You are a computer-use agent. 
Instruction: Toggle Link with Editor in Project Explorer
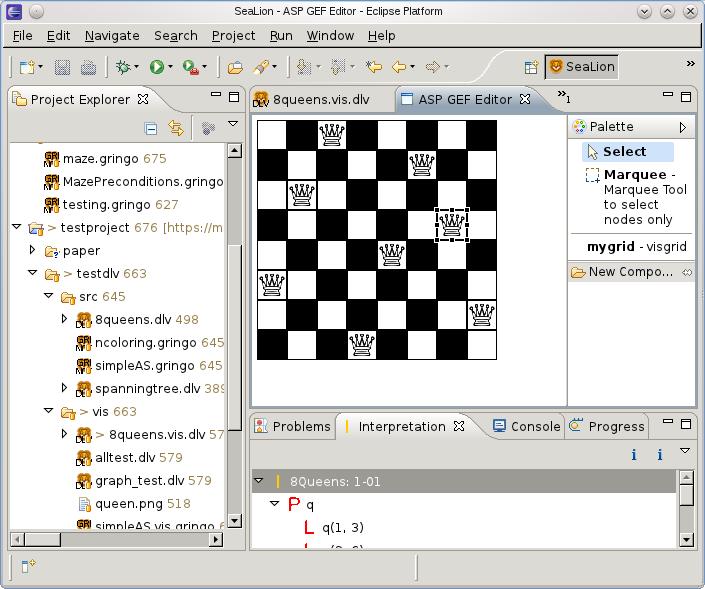[177, 128]
